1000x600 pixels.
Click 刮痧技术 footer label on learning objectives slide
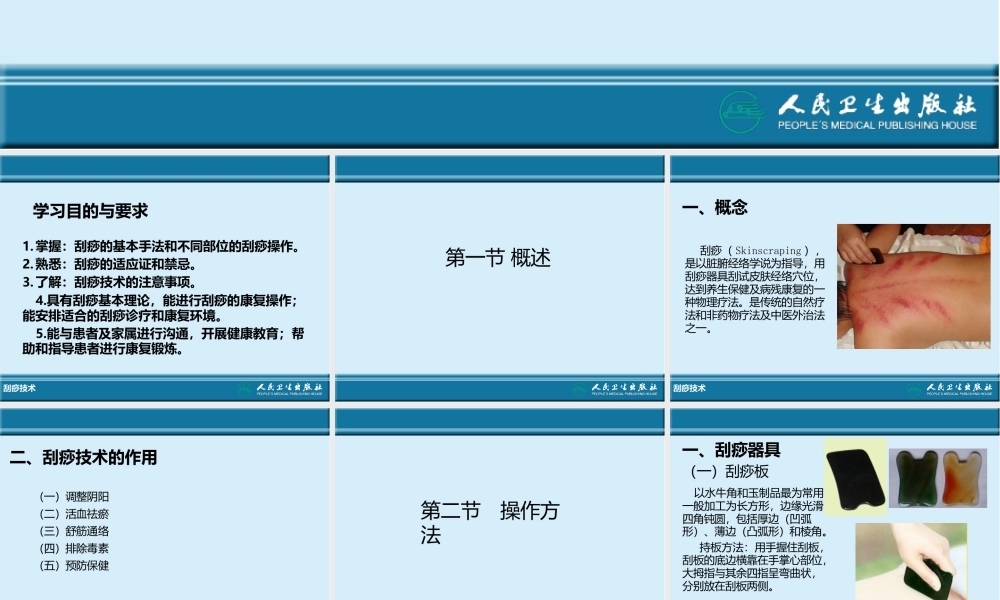point(19,388)
